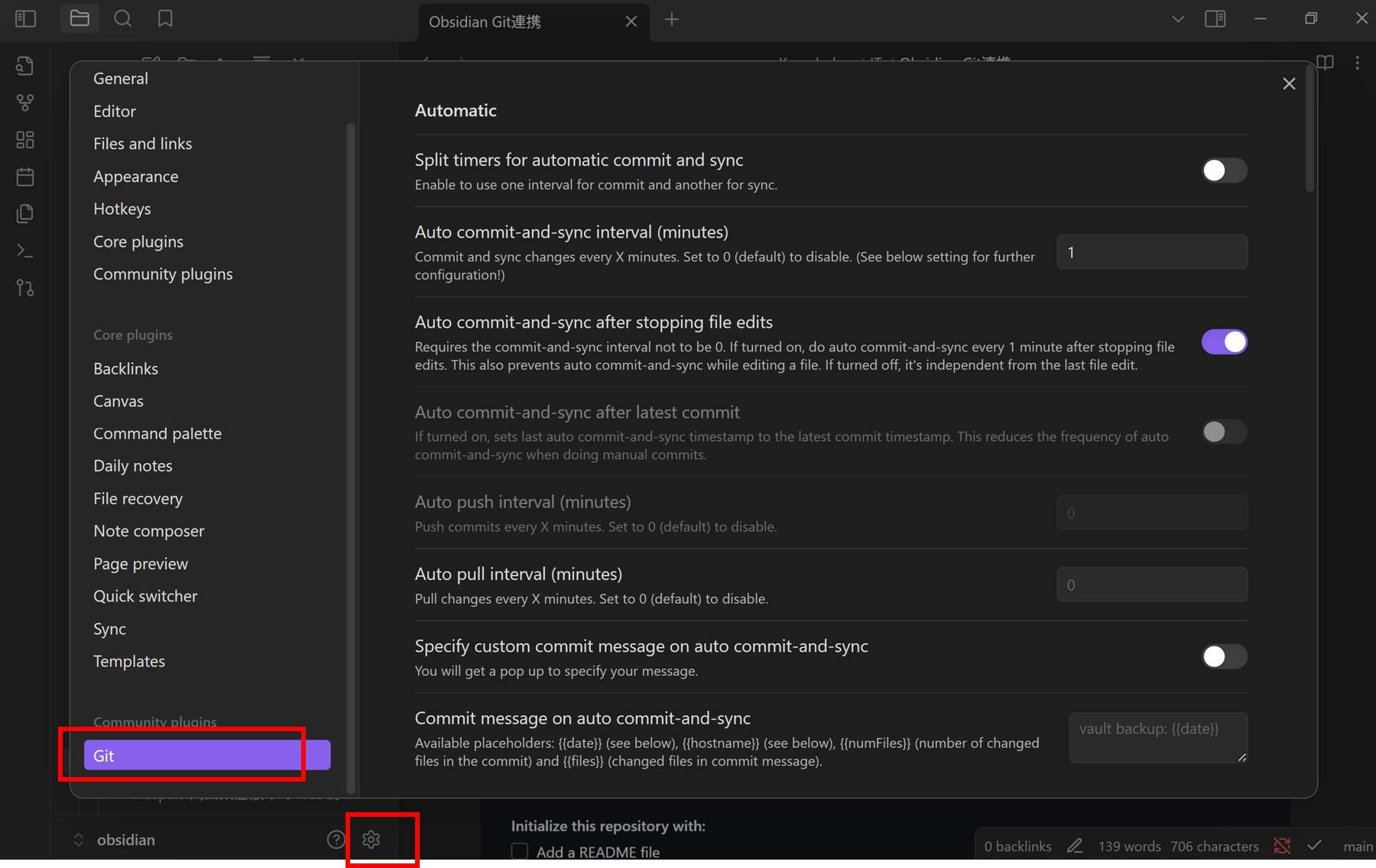Screen dimensions: 1376x868
Task: Open the more options vertical dots
Action: [1358, 63]
